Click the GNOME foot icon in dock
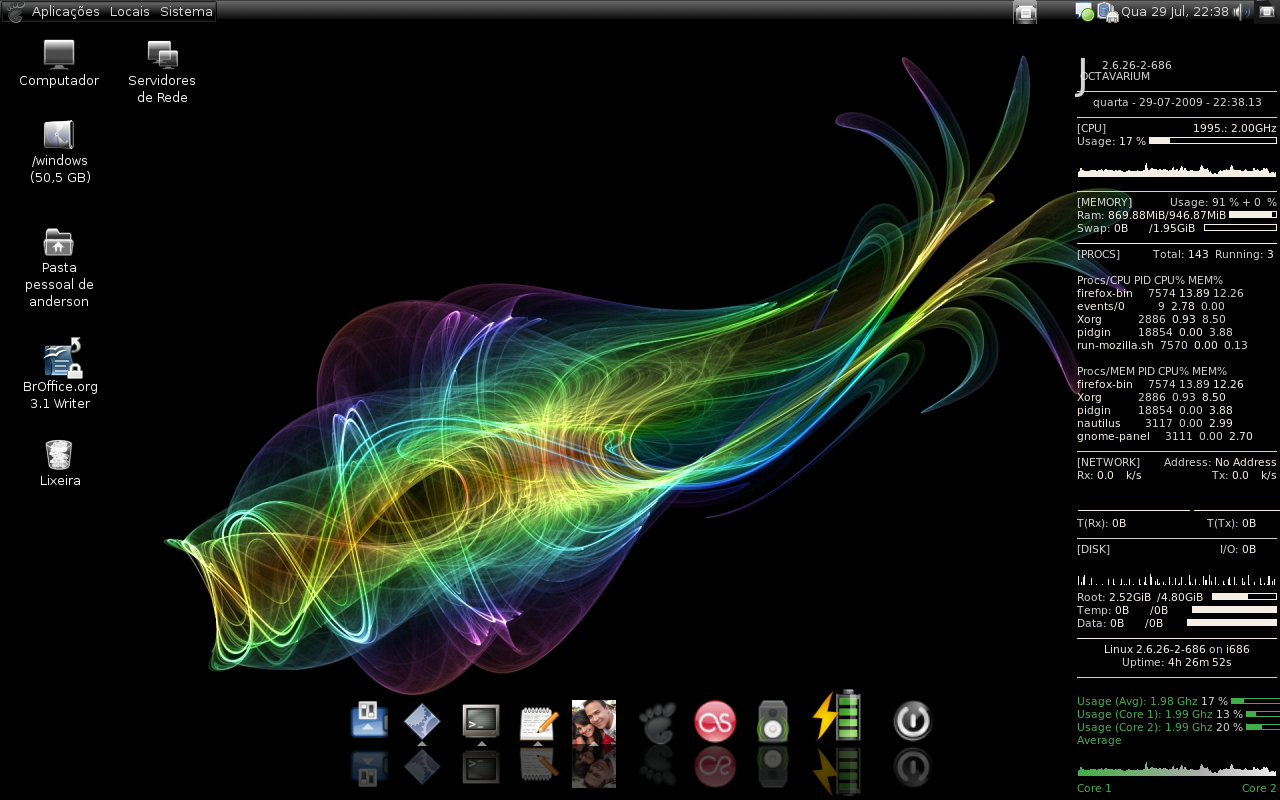This screenshot has height=800, width=1280. 657,722
